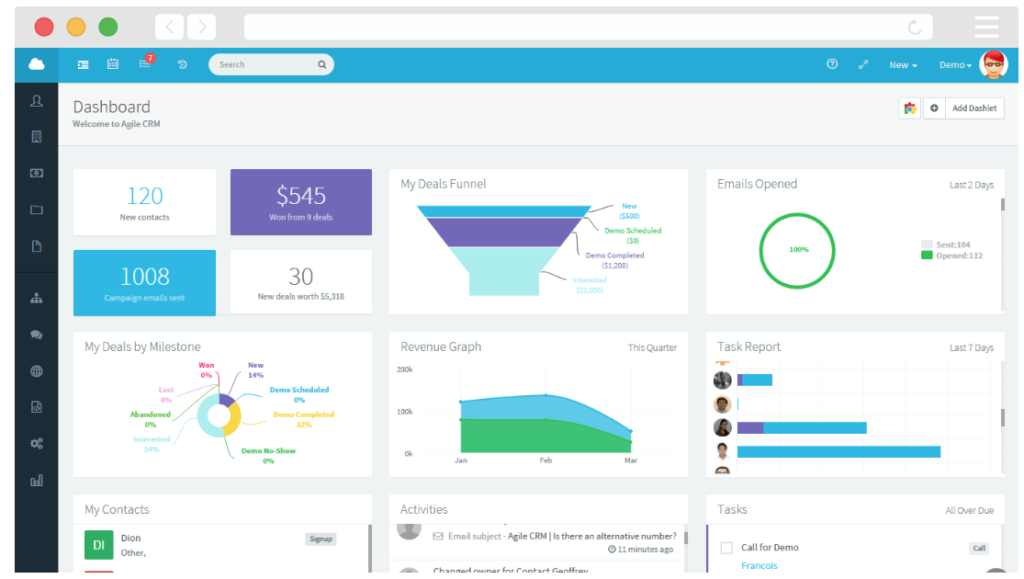Change Task Report Last 7 Days range
Image resolution: width=1024 pixels, height=579 pixels.
pyautogui.click(x=971, y=348)
